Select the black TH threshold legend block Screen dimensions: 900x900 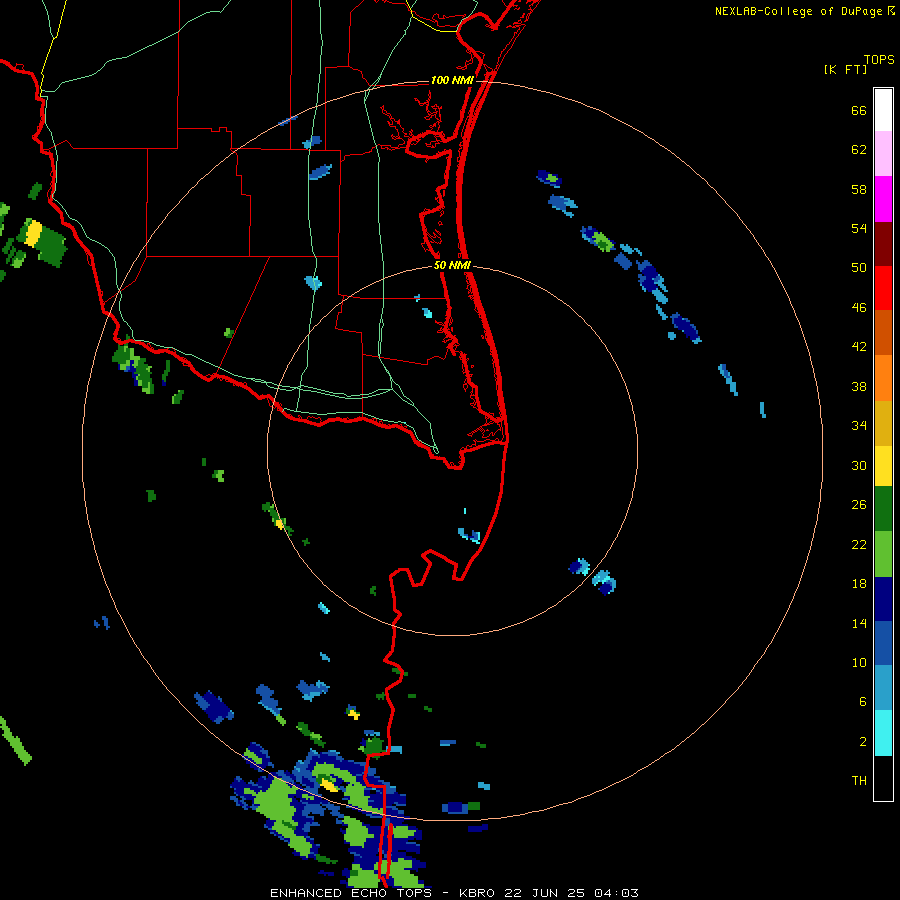click(x=883, y=778)
